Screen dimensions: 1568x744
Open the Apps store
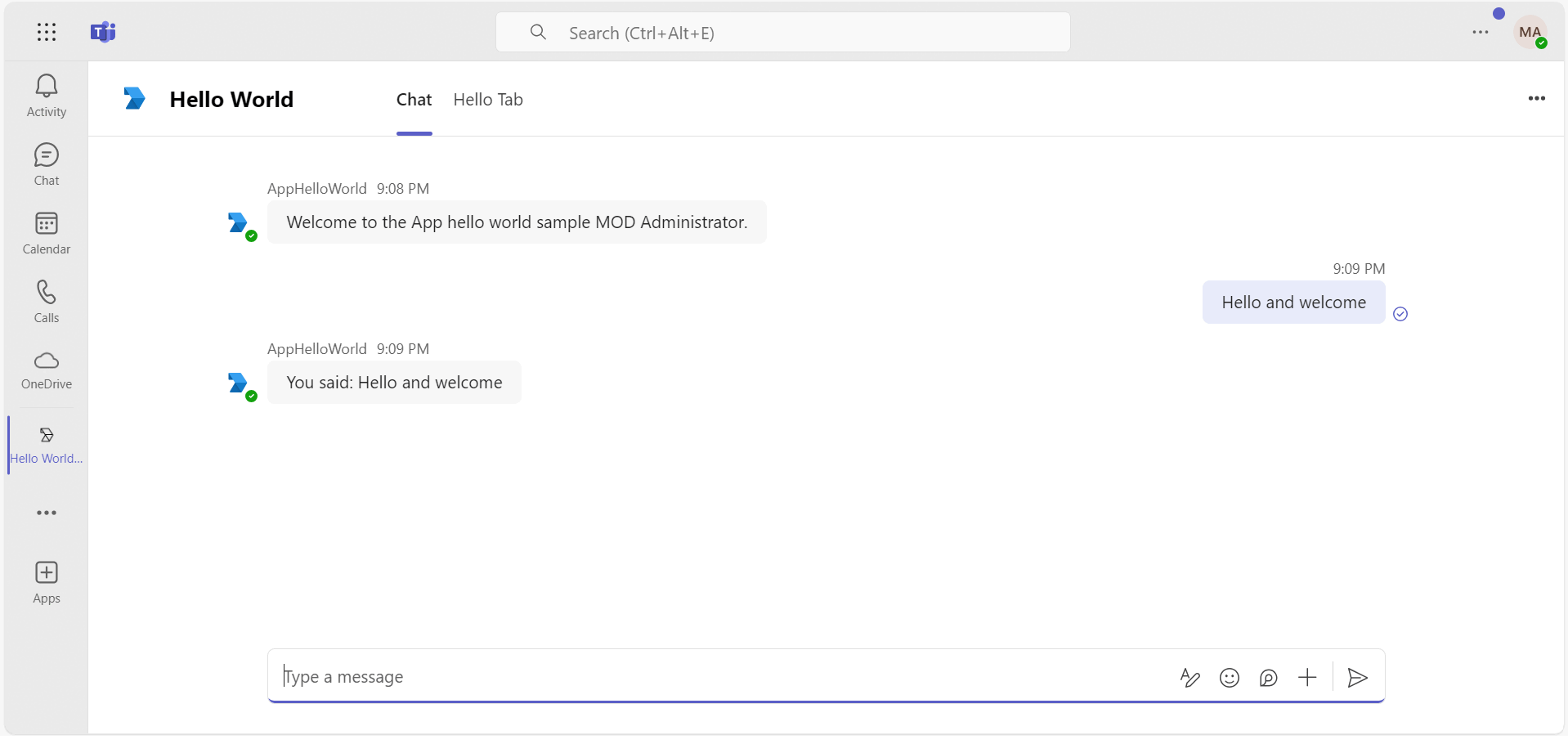pyautogui.click(x=47, y=583)
